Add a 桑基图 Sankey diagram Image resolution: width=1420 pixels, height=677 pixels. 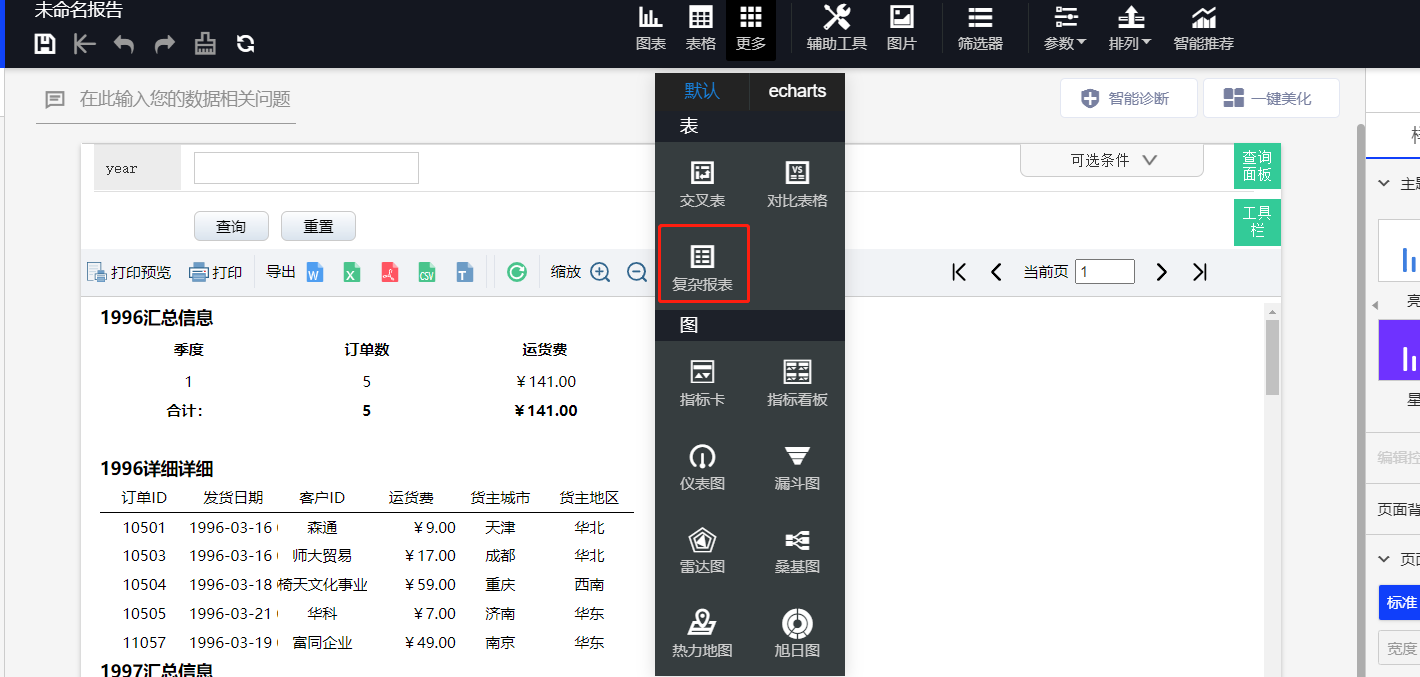pyautogui.click(x=796, y=550)
